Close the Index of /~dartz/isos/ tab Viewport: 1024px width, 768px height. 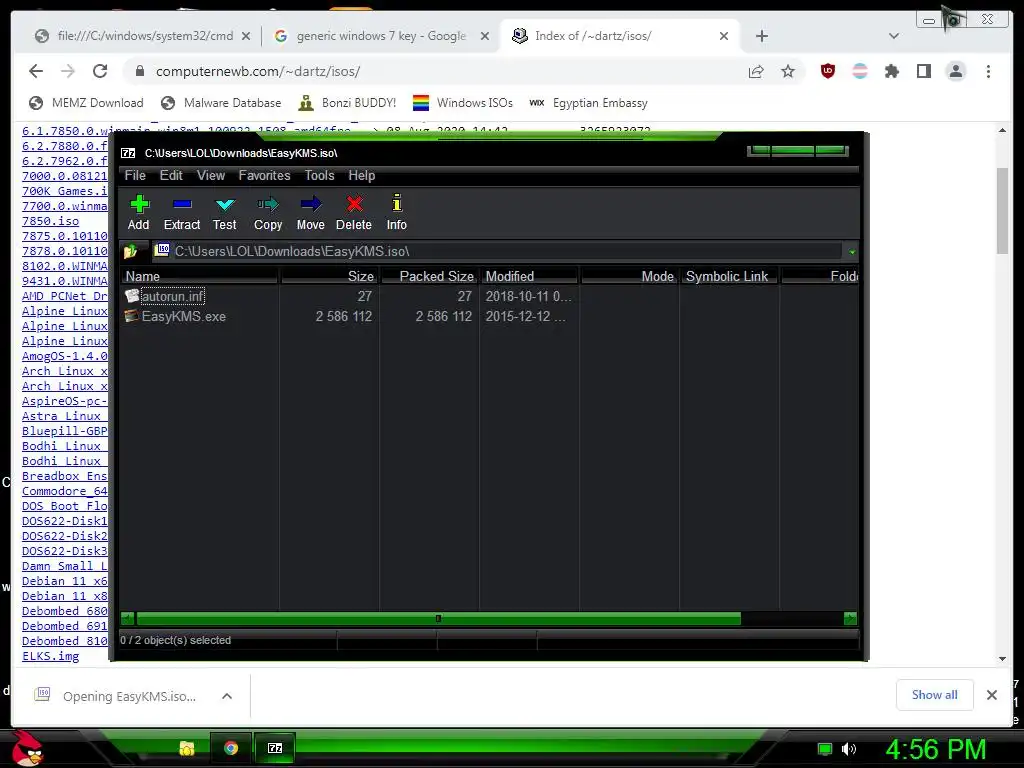coord(724,36)
